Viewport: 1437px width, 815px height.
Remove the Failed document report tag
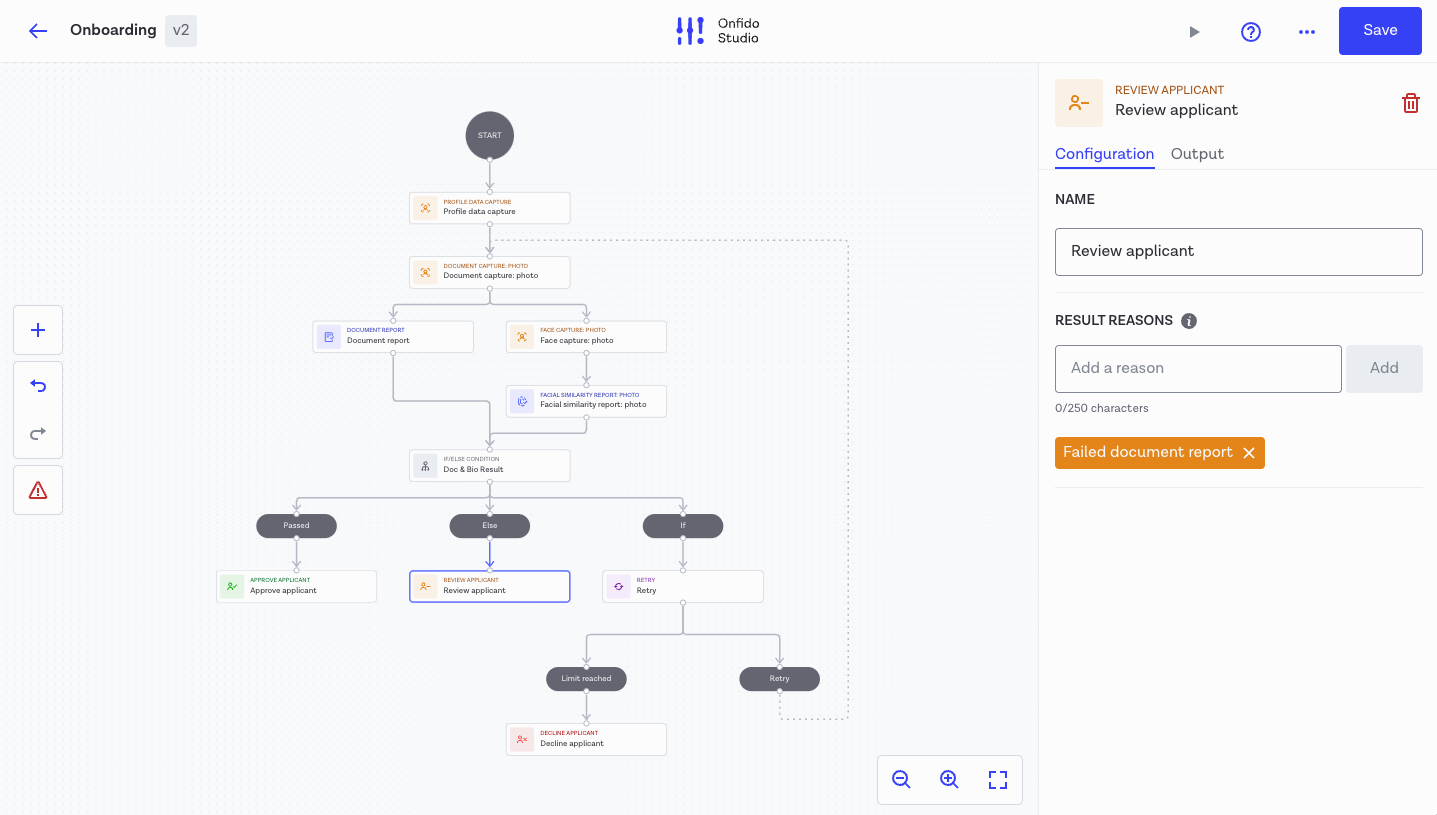coord(1248,453)
